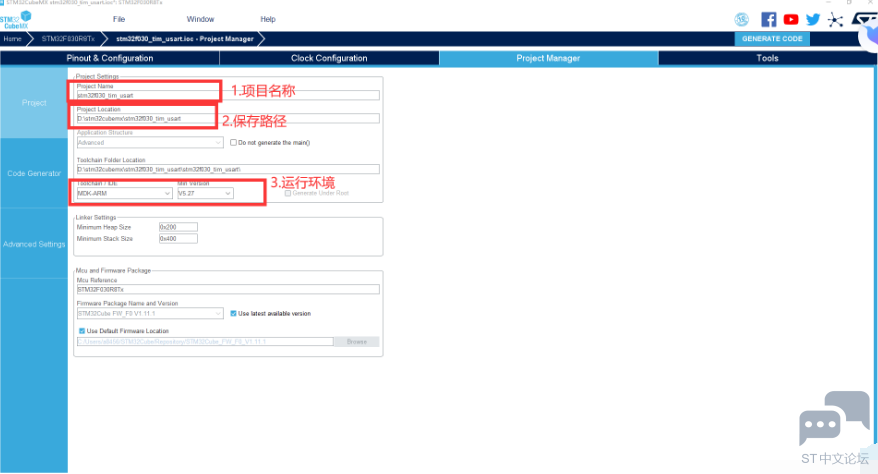Go to Home breadcrumb

tap(12, 39)
